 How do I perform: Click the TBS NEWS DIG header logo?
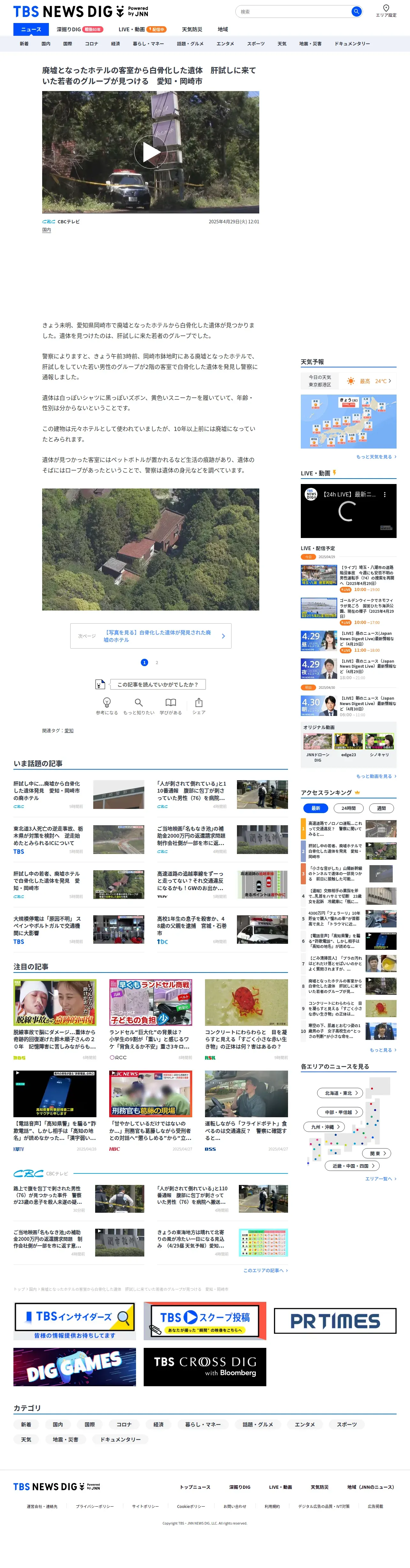[x=80, y=12]
